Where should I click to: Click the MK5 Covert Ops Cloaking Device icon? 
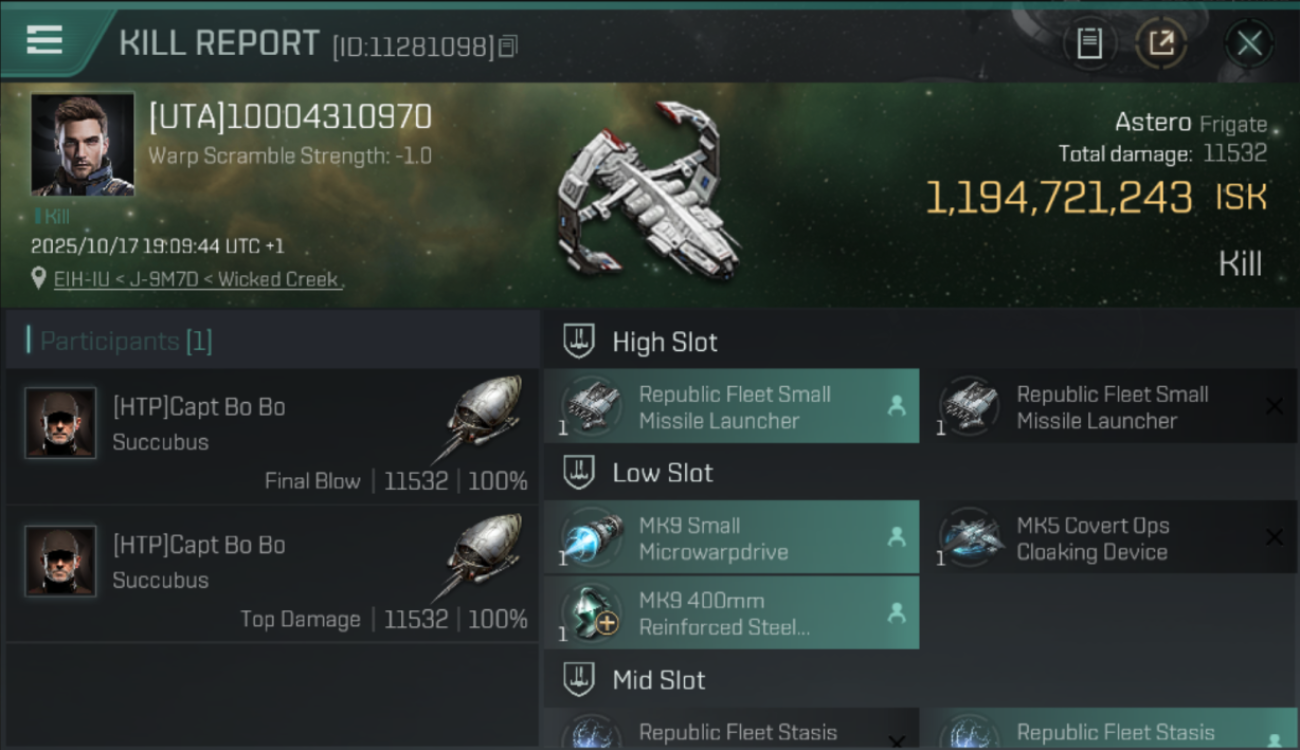coord(971,538)
